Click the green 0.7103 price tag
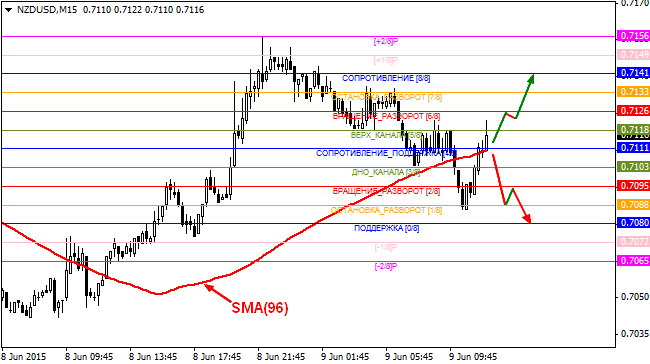The width and height of the screenshot is (650, 364). point(633,167)
